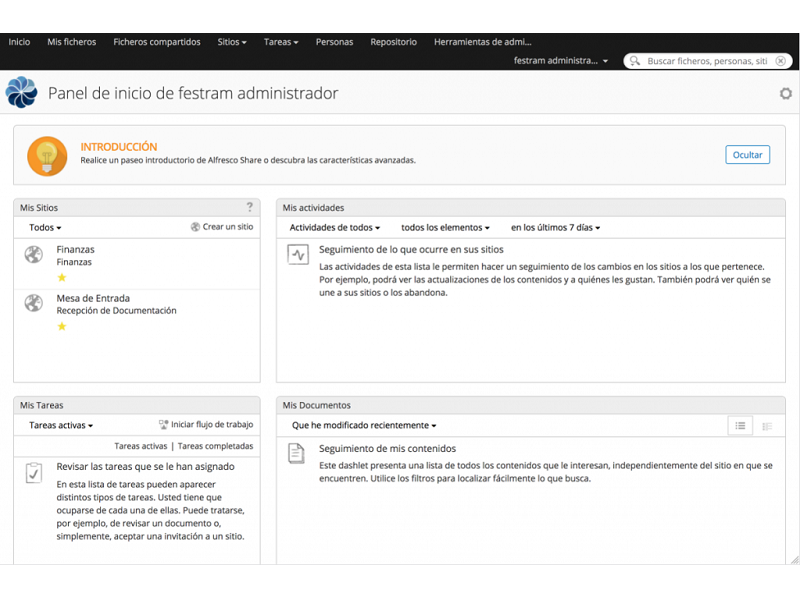Click the Tareas completadas link
800x600 pixels.
(x=215, y=446)
